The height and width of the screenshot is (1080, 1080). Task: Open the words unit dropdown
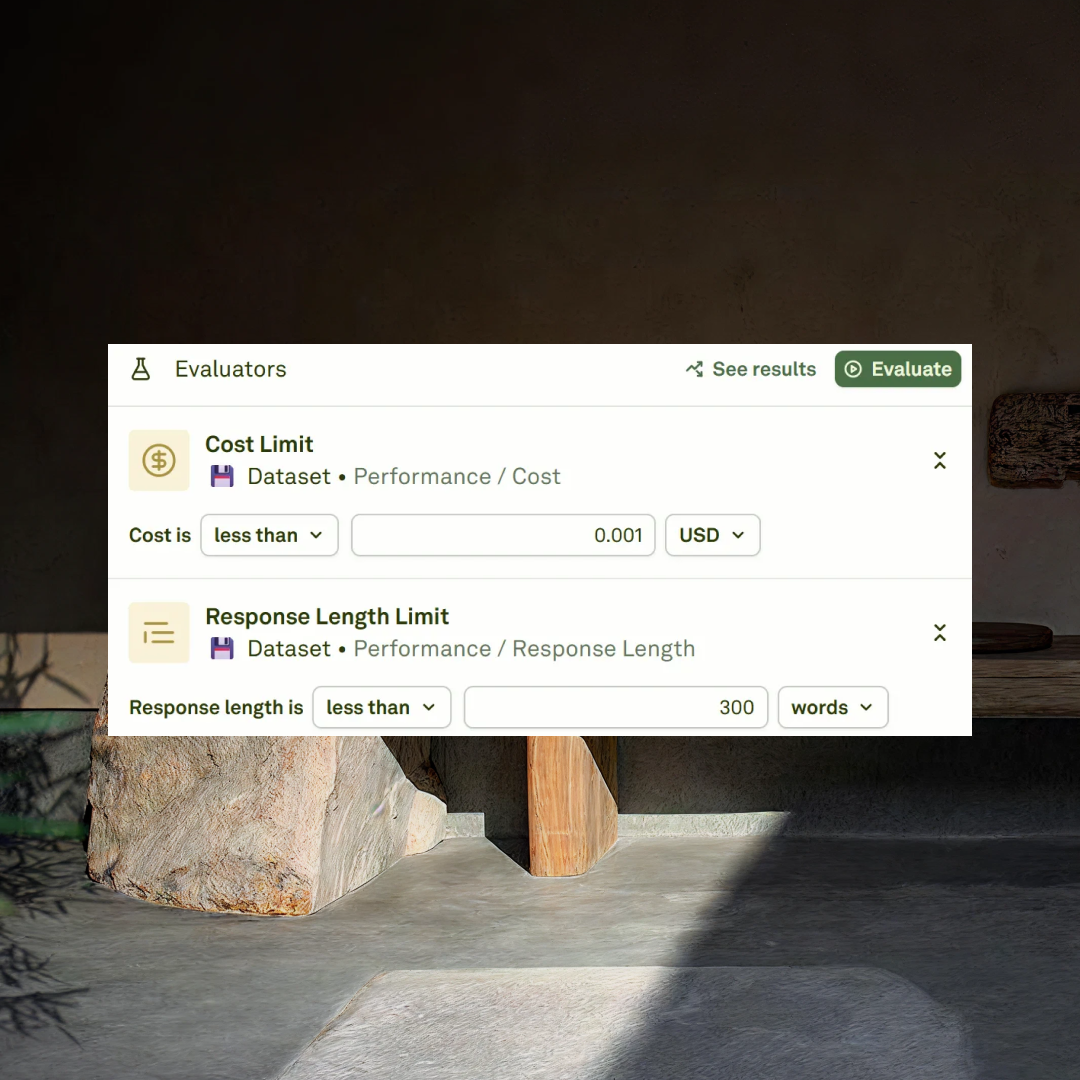[x=833, y=707]
